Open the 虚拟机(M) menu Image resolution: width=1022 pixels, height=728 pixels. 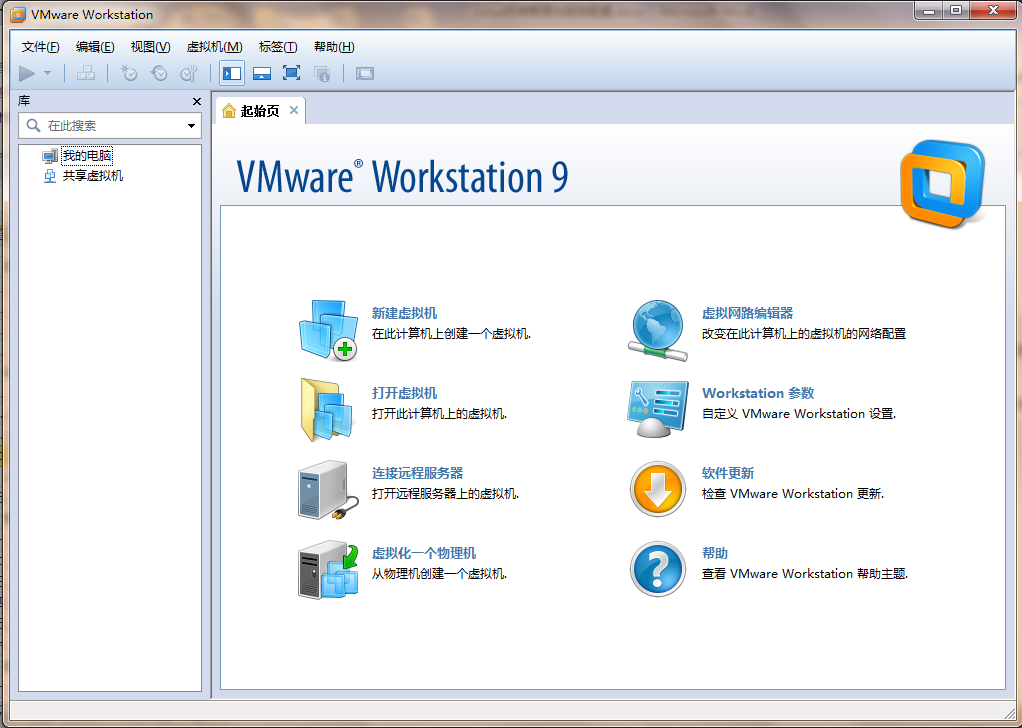pos(214,47)
